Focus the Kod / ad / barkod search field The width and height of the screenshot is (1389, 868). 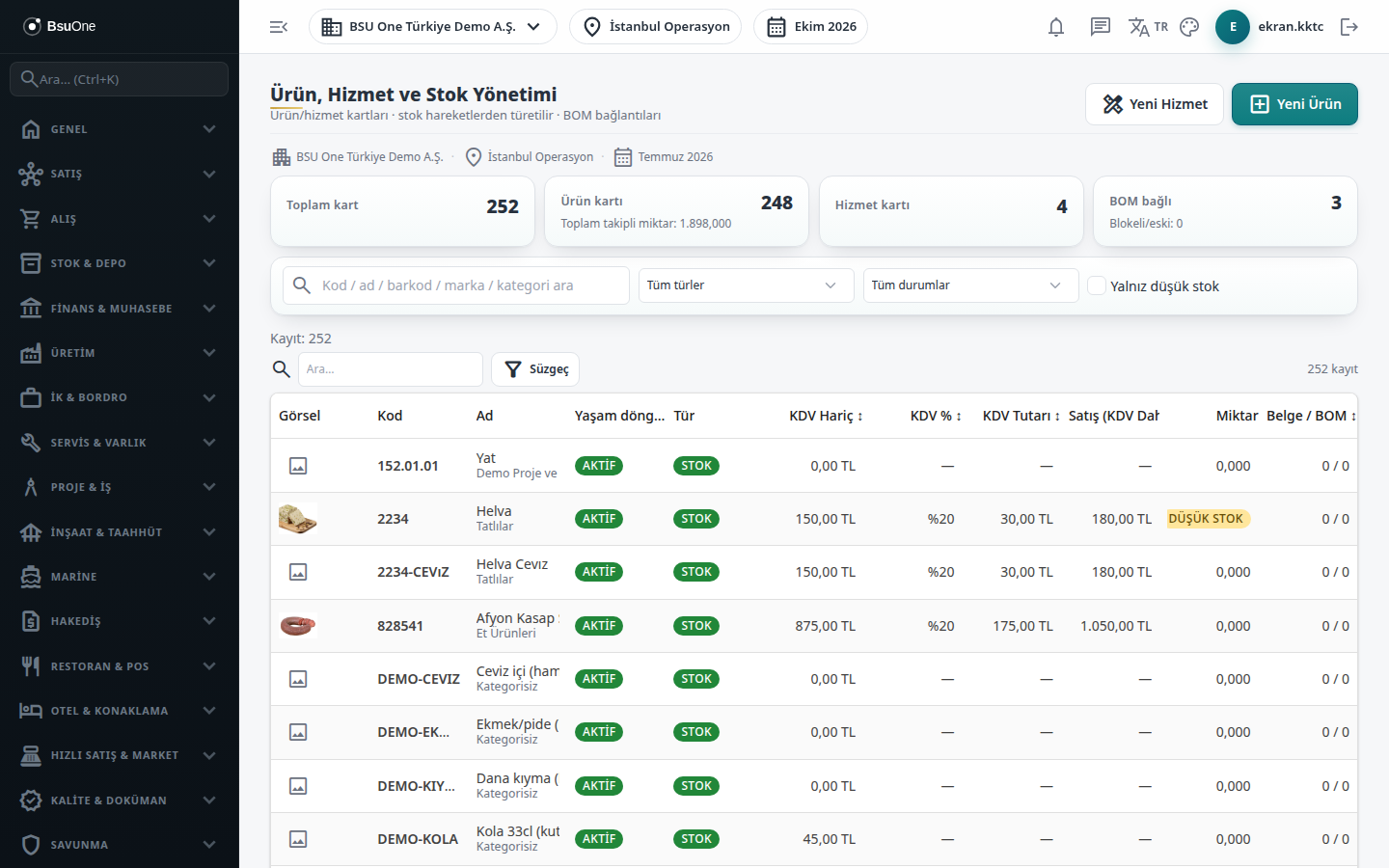click(456, 285)
